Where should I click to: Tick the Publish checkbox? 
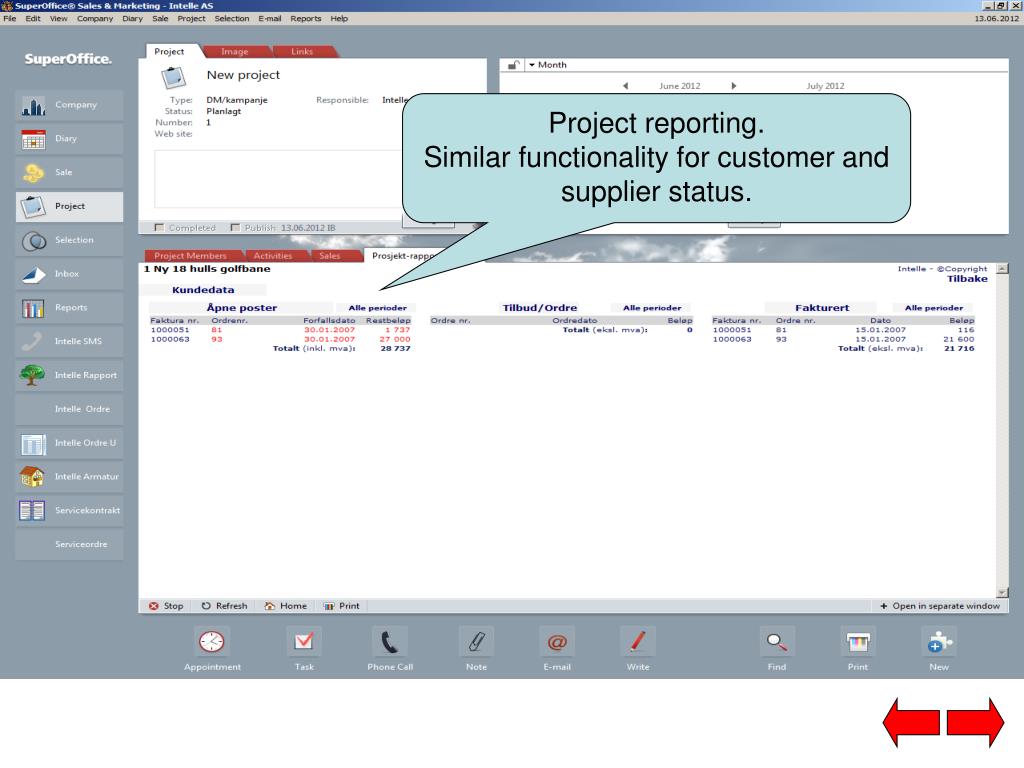point(235,227)
